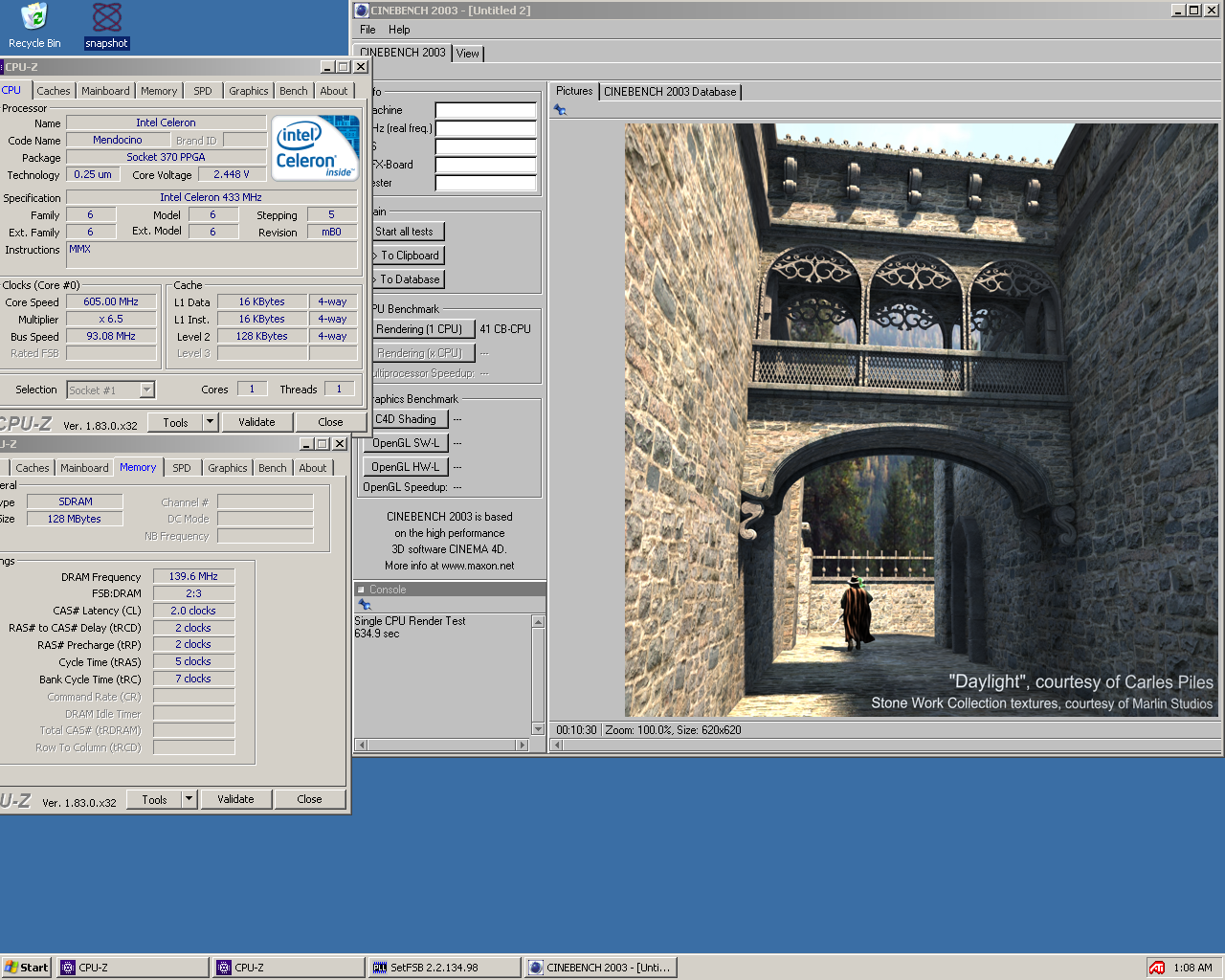The width and height of the screenshot is (1225, 980).
Task: Click the Core Speed value 605.00 MHz
Action: [x=111, y=301]
